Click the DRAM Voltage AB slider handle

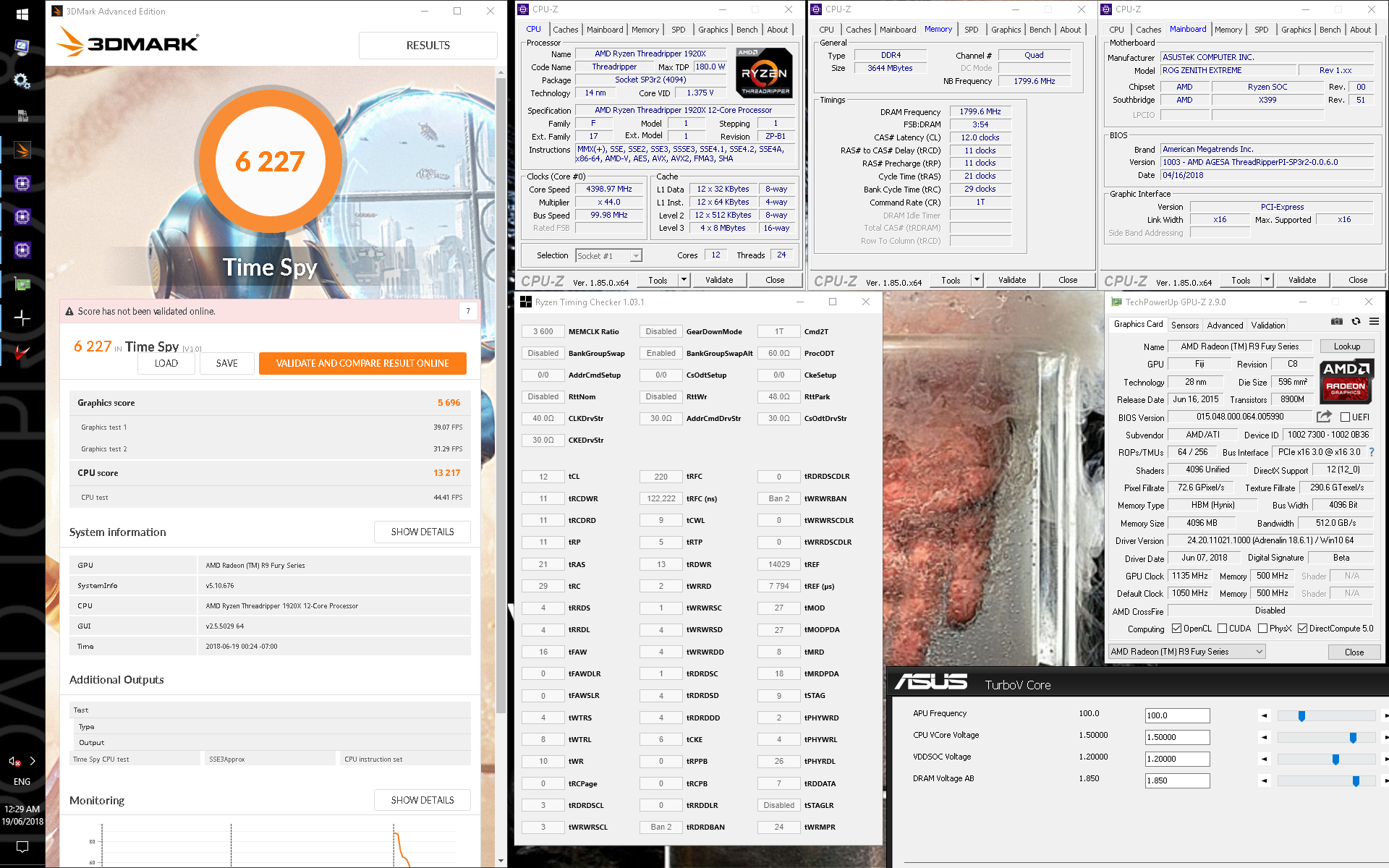click(1356, 781)
